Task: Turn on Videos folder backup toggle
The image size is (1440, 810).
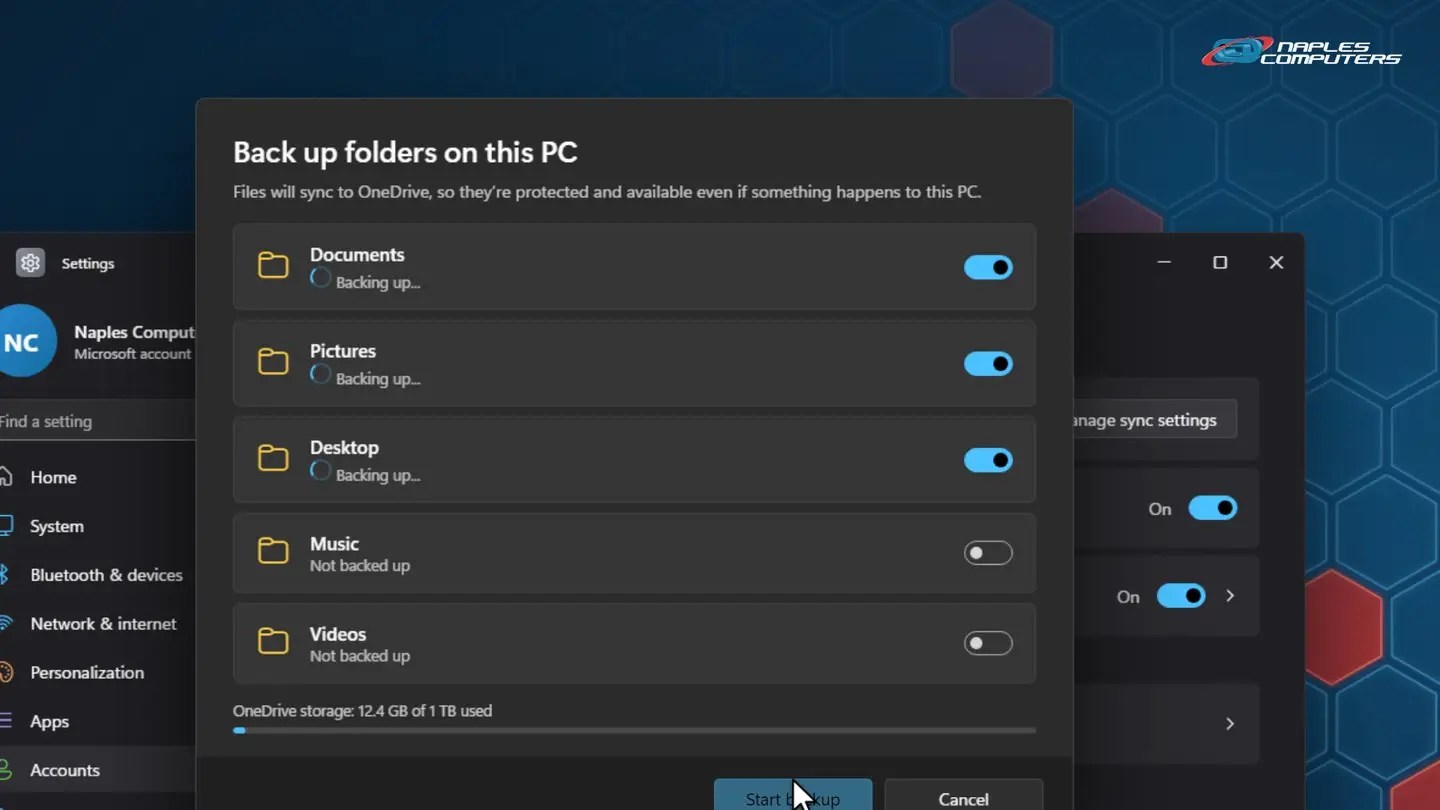Action: coord(988,643)
